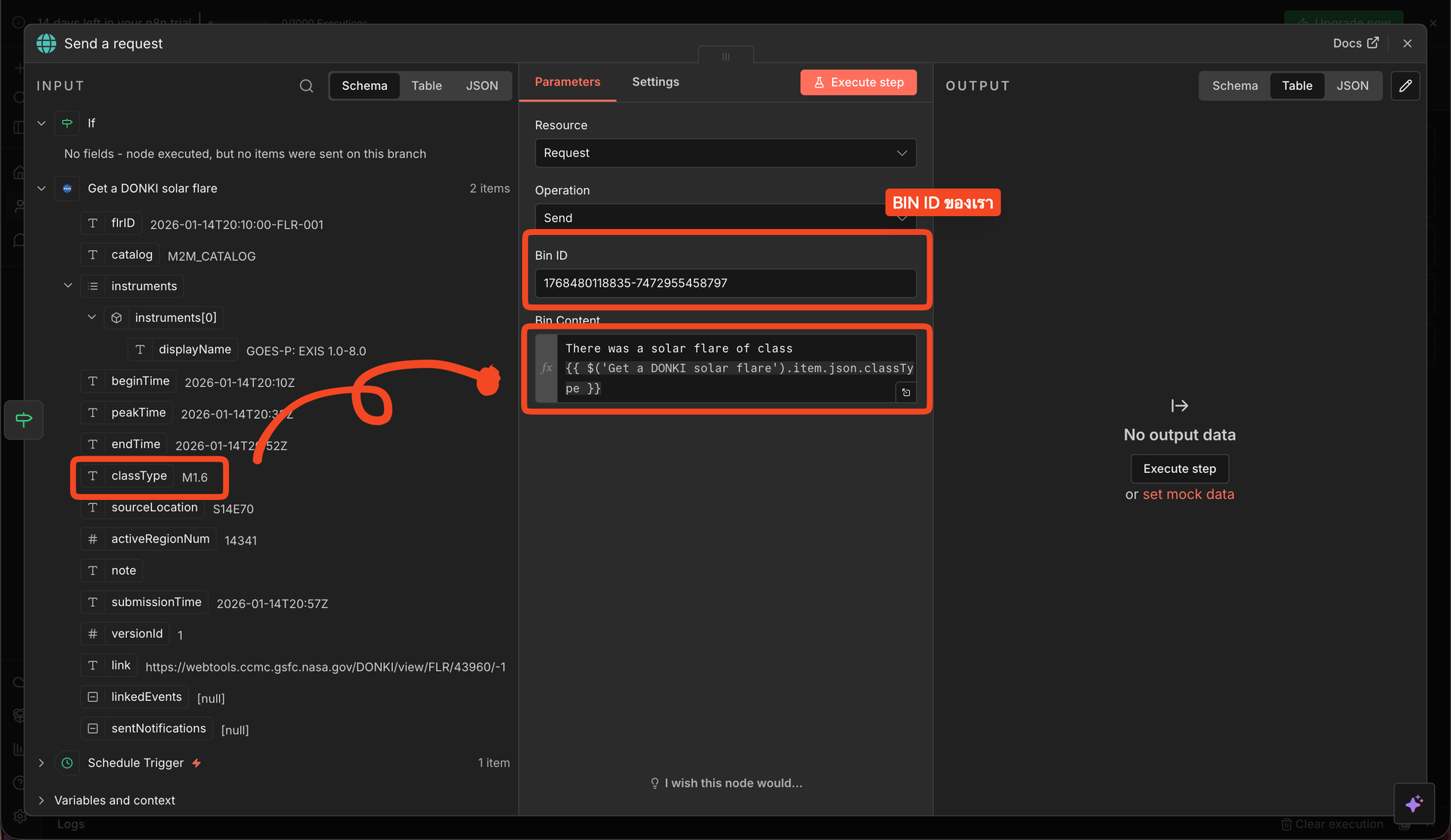Expand Variables and context section
The image size is (1451, 840).
tap(42, 800)
